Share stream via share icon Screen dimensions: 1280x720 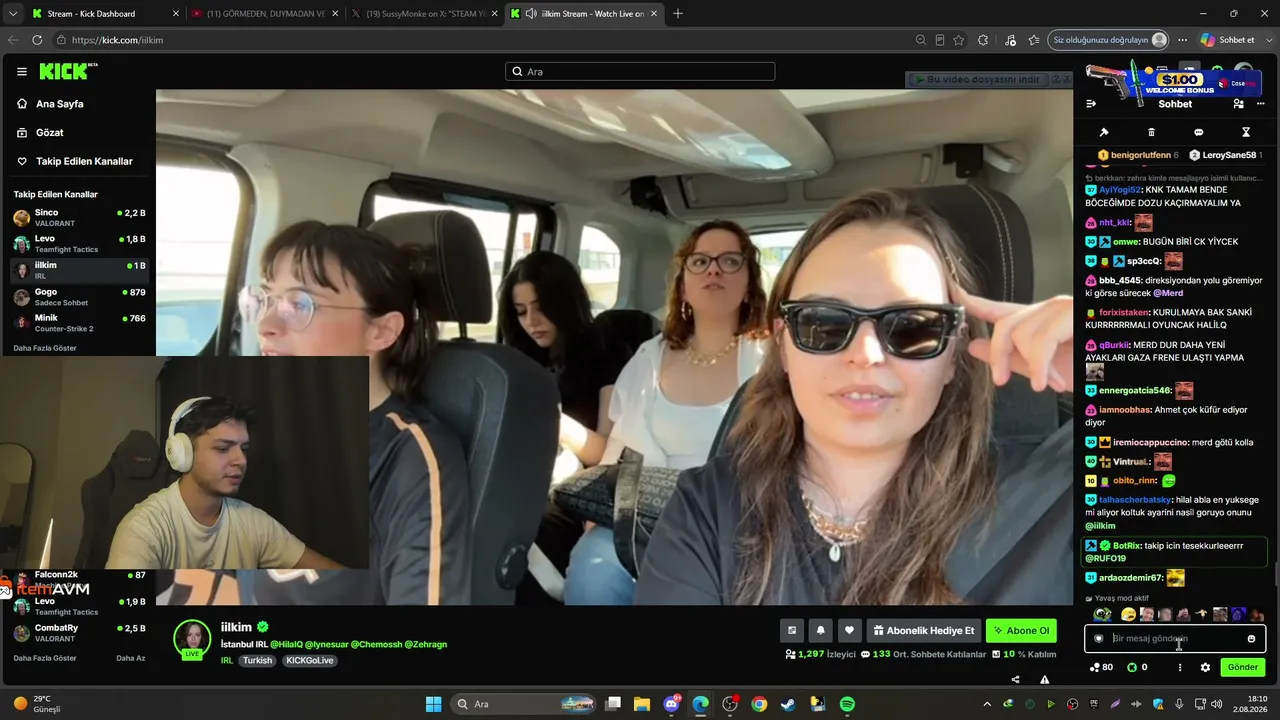tap(1015, 680)
